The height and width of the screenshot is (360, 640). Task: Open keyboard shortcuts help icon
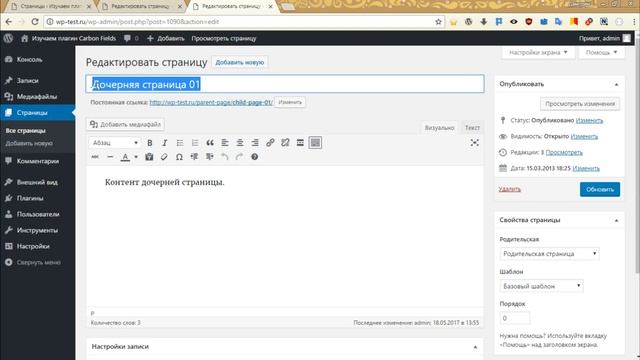pyautogui.click(x=254, y=157)
